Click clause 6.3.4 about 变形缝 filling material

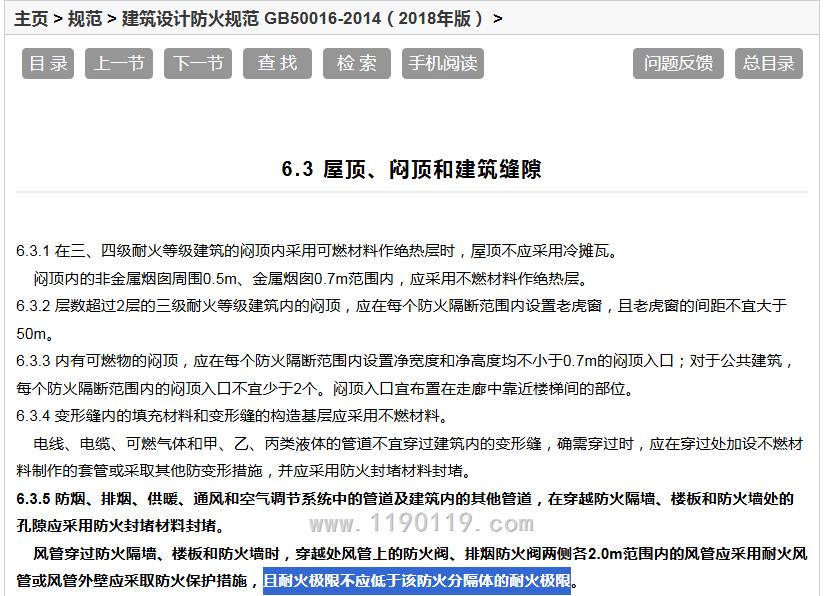(232, 416)
